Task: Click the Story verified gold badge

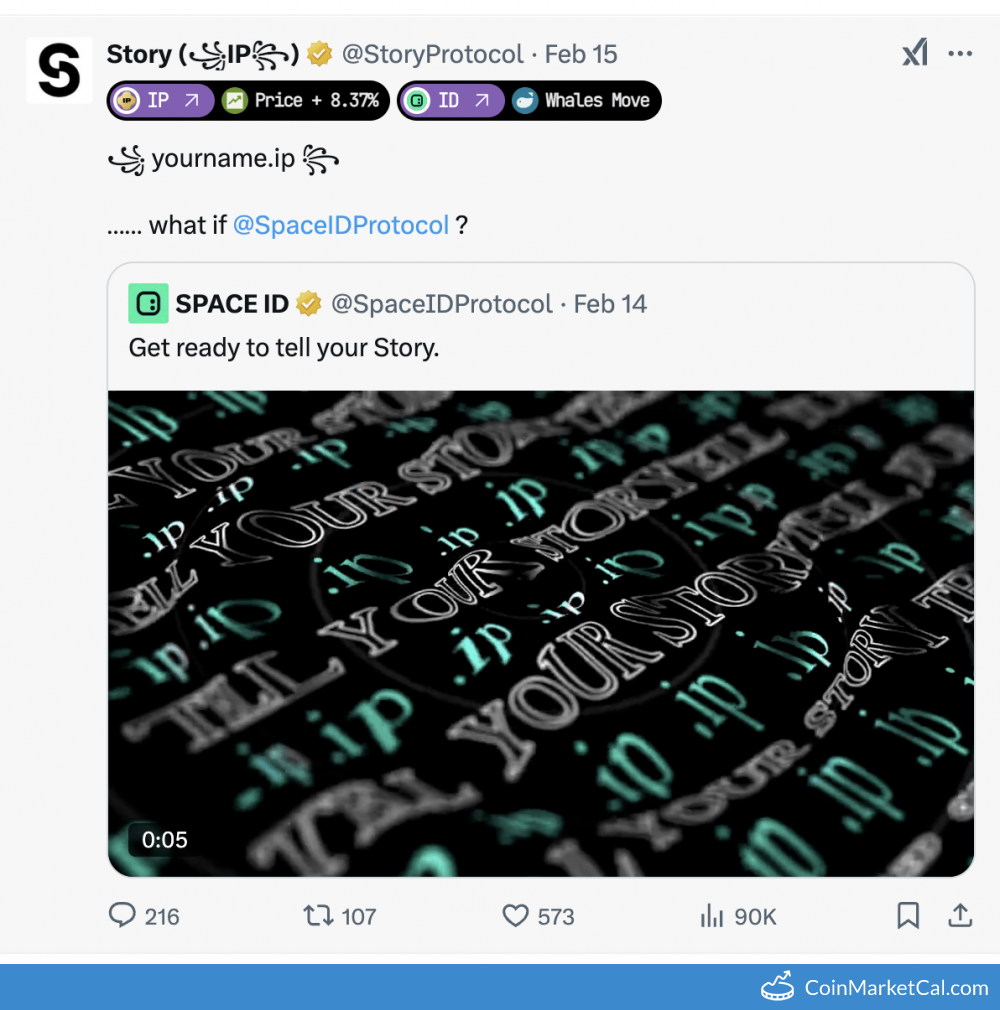Action: [x=320, y=54]
